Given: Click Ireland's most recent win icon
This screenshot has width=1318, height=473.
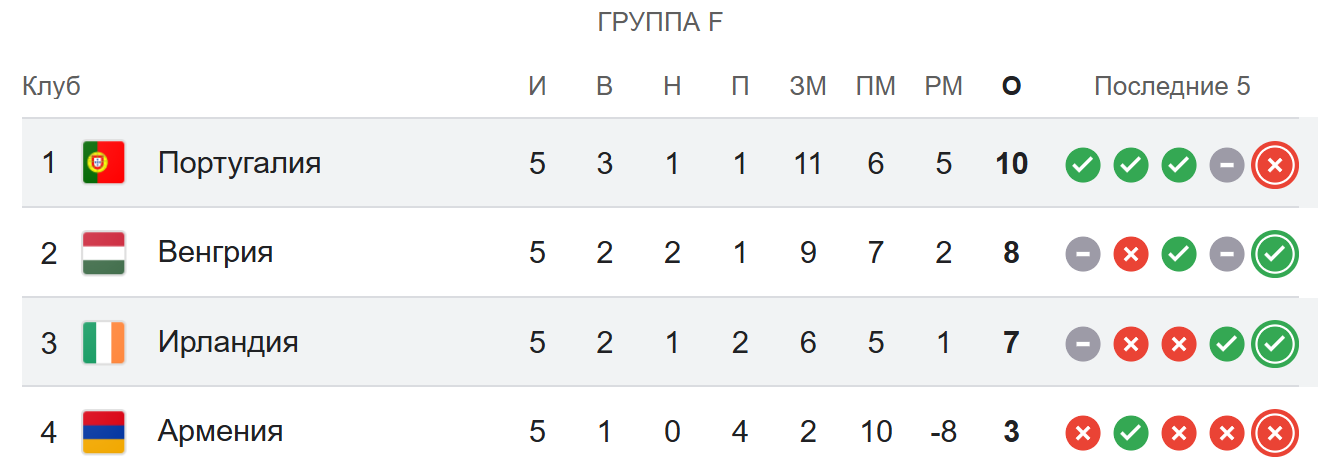Looking at the screenshot, I should [1274, 344].
